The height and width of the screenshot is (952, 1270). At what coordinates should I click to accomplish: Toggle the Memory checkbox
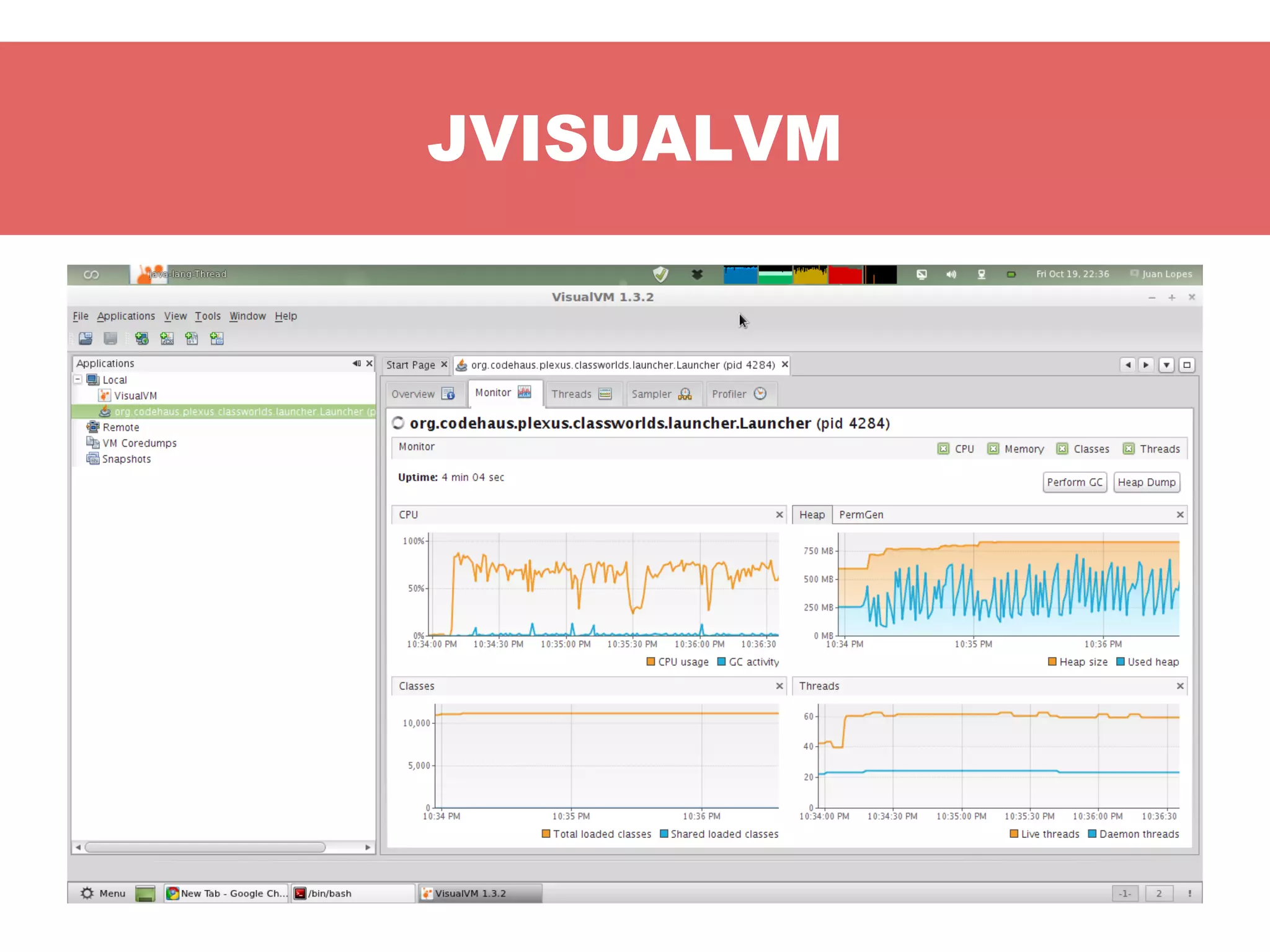click(993, 449)
